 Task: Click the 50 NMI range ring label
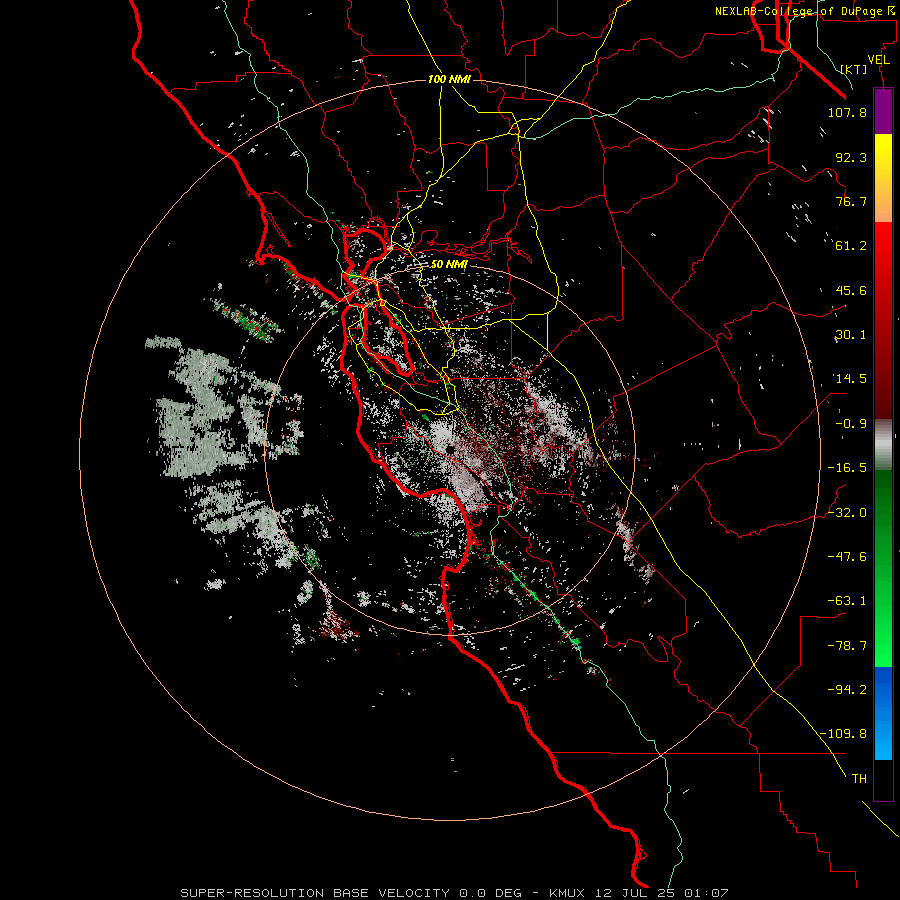[449, 265]
